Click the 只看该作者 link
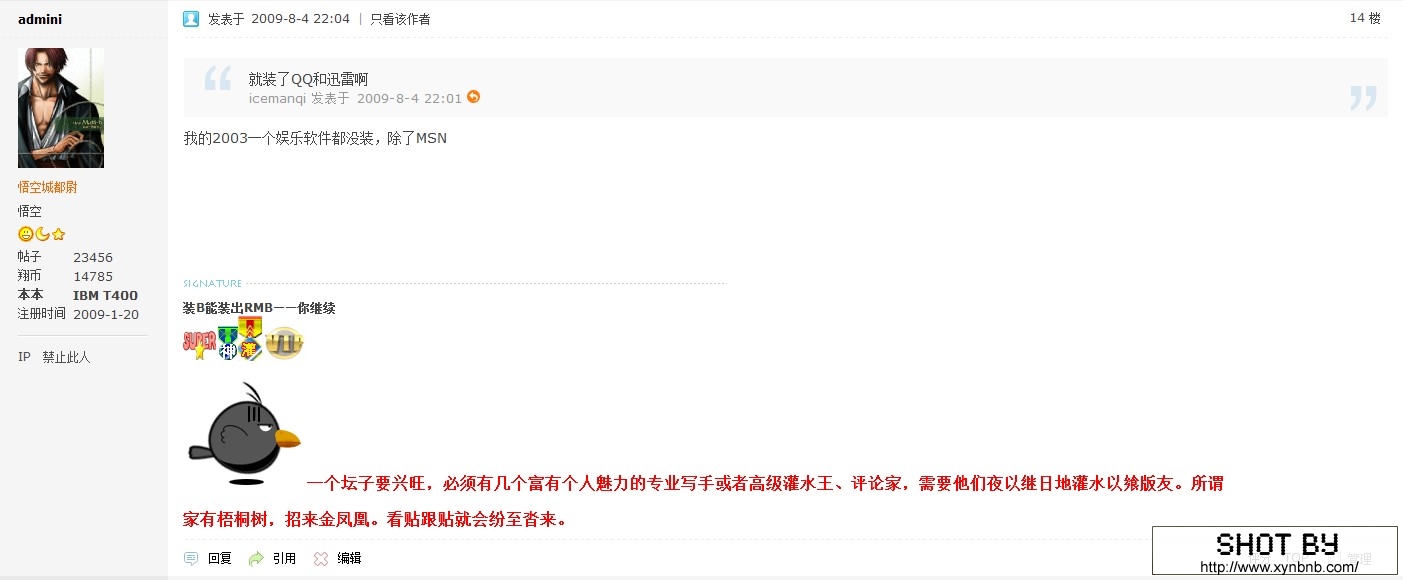Viewport: 1403px width, 580px height. coord(400,18)
